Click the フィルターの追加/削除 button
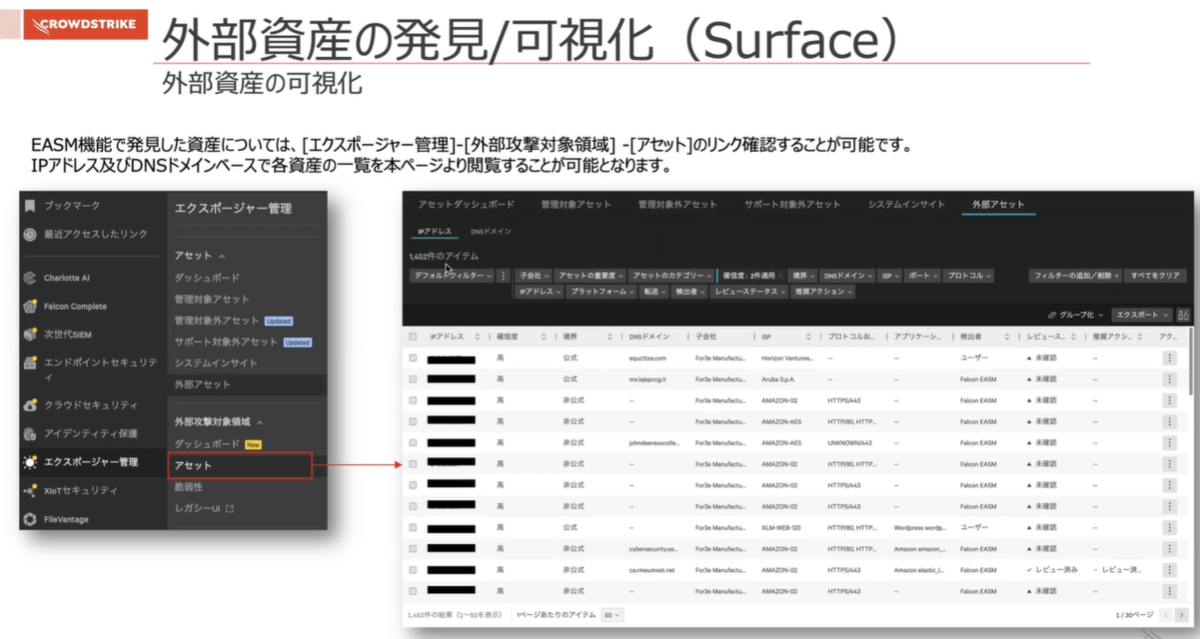Screen dimensions: 1200x639 1074,275
